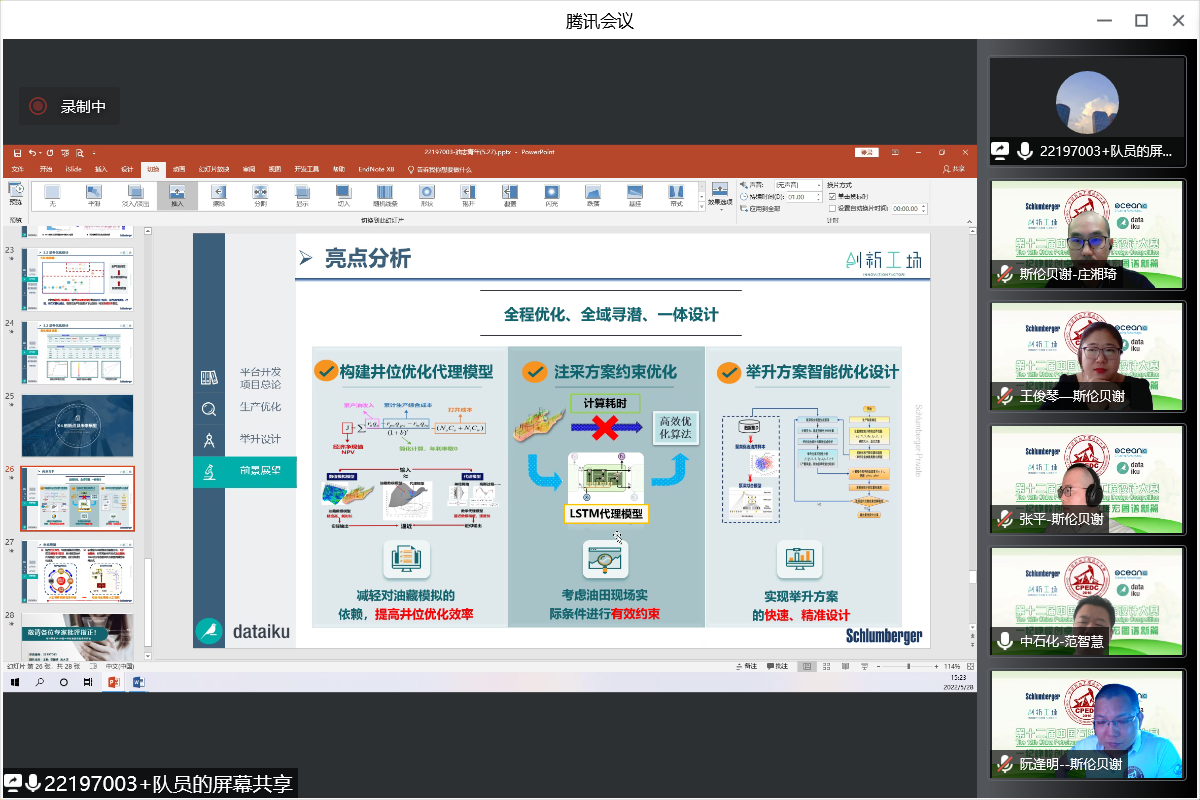1200x800 pixels.
Task: Select the 推入 (Push) transition effect
Action: click(177, 194)
